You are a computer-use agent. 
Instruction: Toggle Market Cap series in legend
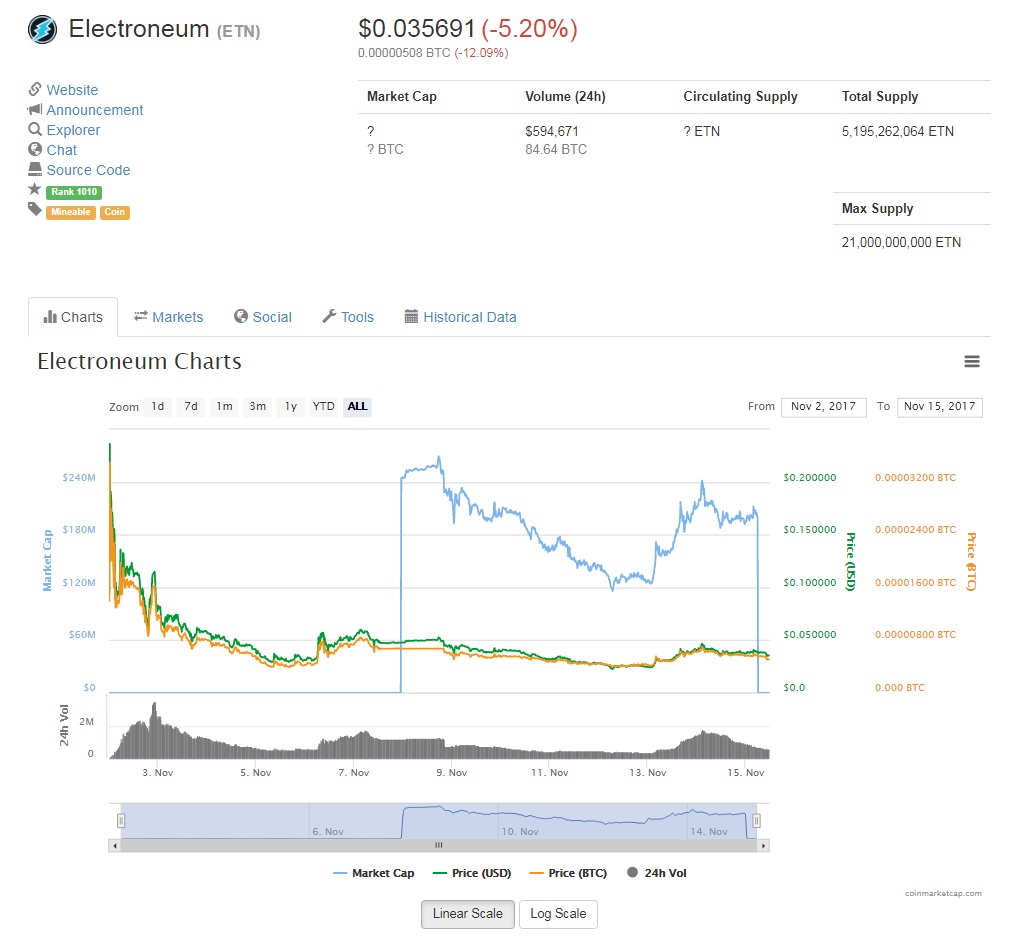(374, 873)
